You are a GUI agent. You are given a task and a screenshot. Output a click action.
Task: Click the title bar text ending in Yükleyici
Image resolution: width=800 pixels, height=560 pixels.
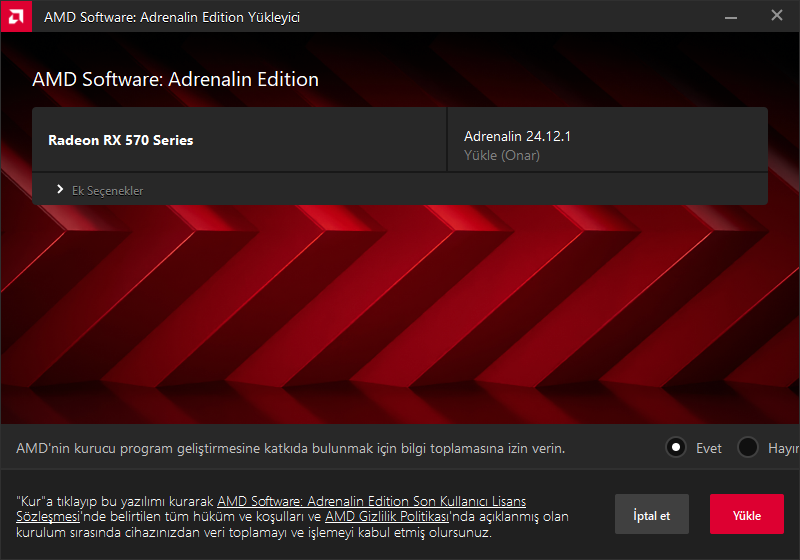pos(172,17)
